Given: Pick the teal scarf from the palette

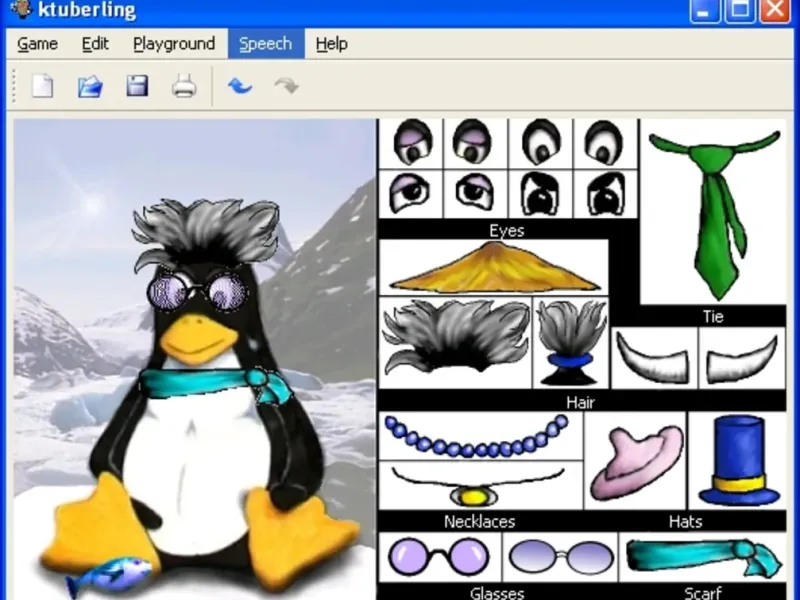Looking at the screenshot, I should point(704,557).
